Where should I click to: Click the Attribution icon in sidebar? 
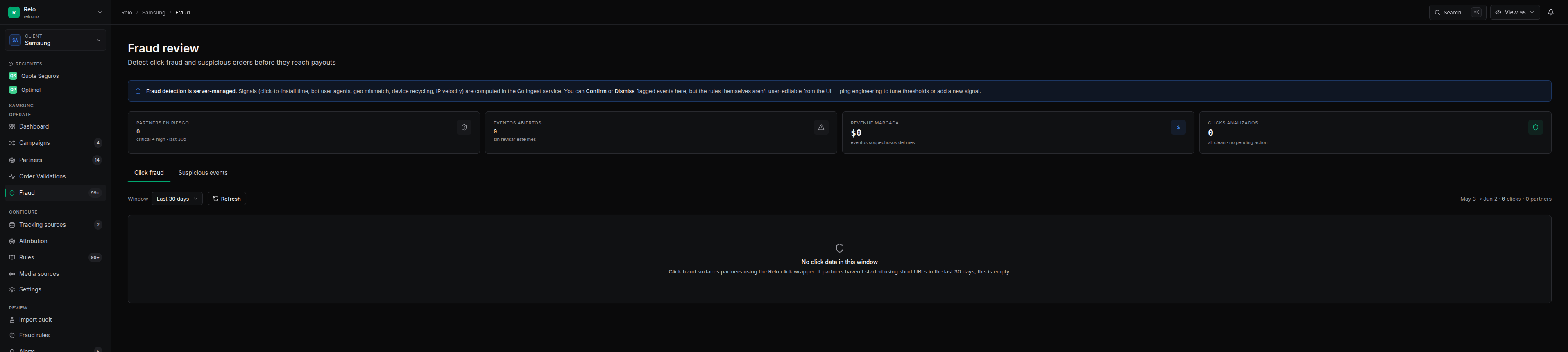(11, 241)
